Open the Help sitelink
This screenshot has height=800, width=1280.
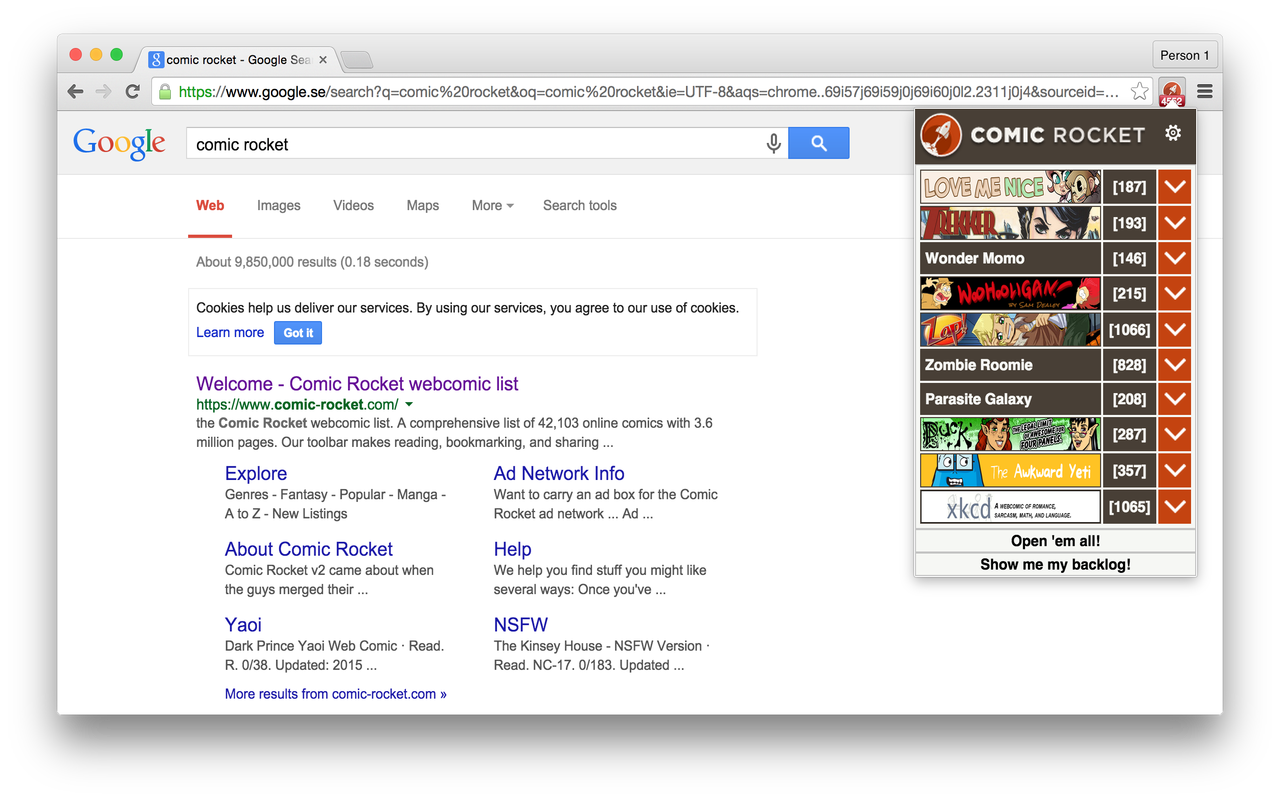point(512,549)
